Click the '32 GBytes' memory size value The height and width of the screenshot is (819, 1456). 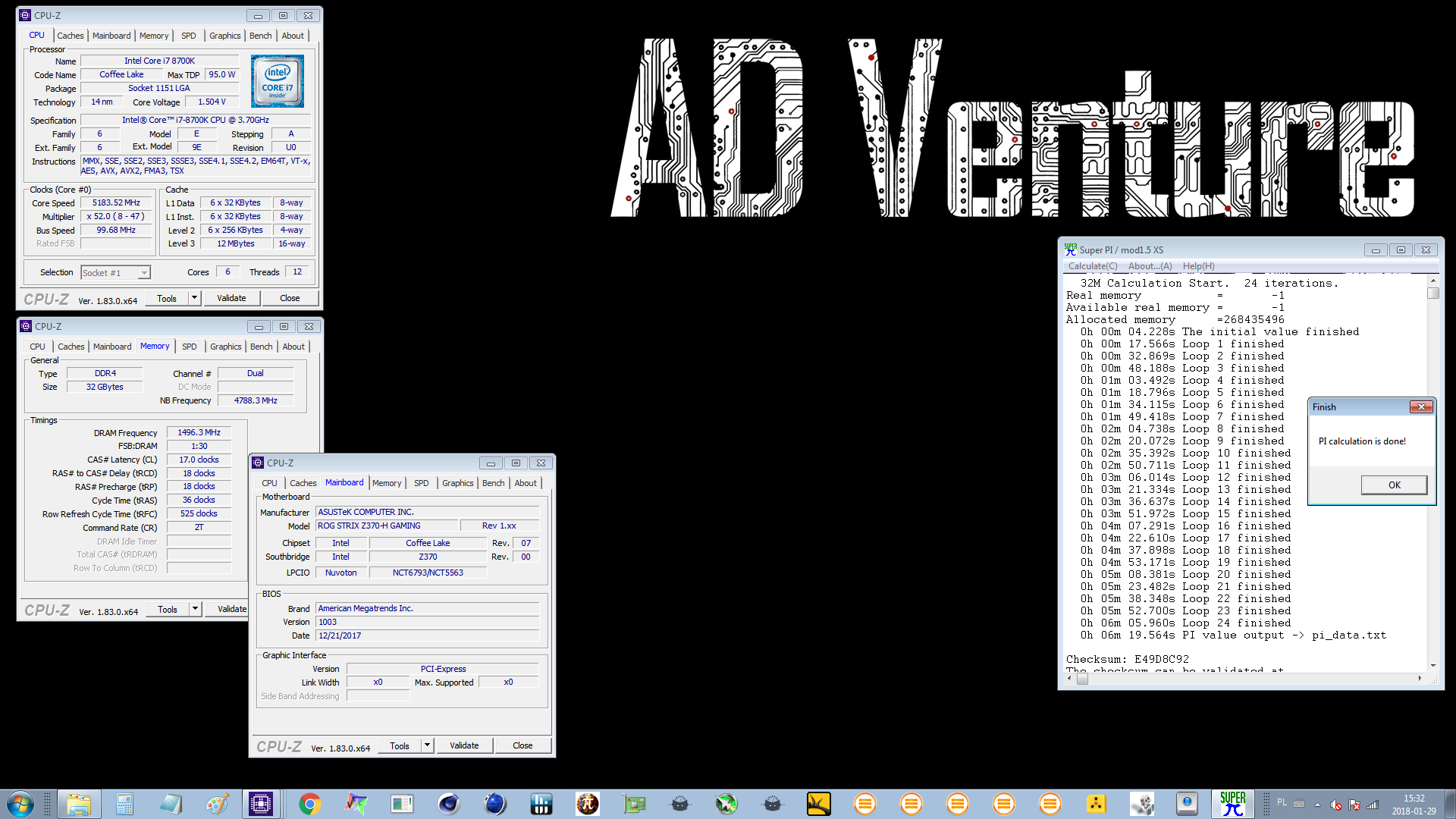coord(105,387)
